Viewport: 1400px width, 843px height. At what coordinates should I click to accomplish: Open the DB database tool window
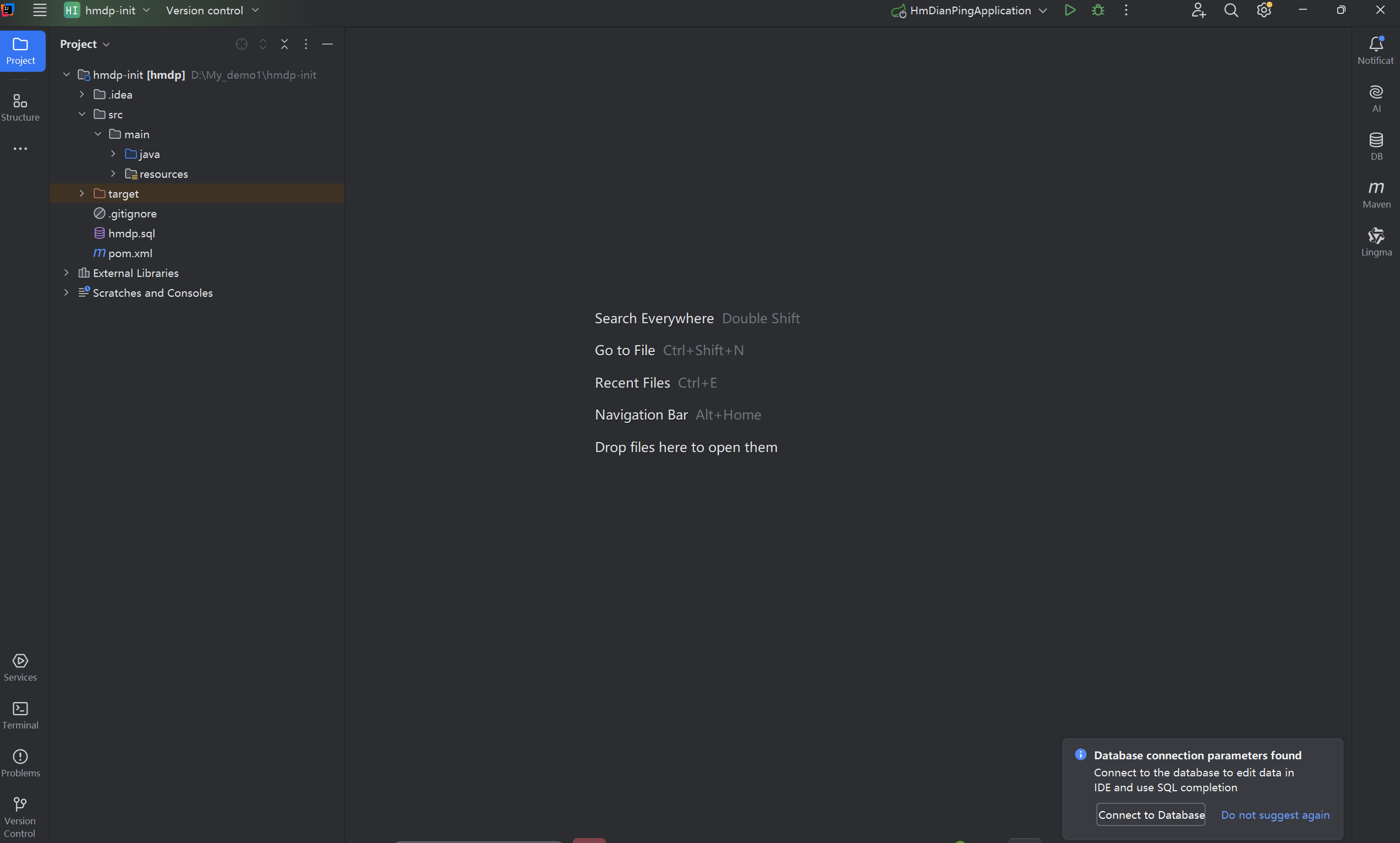(x=1376, y=146)
